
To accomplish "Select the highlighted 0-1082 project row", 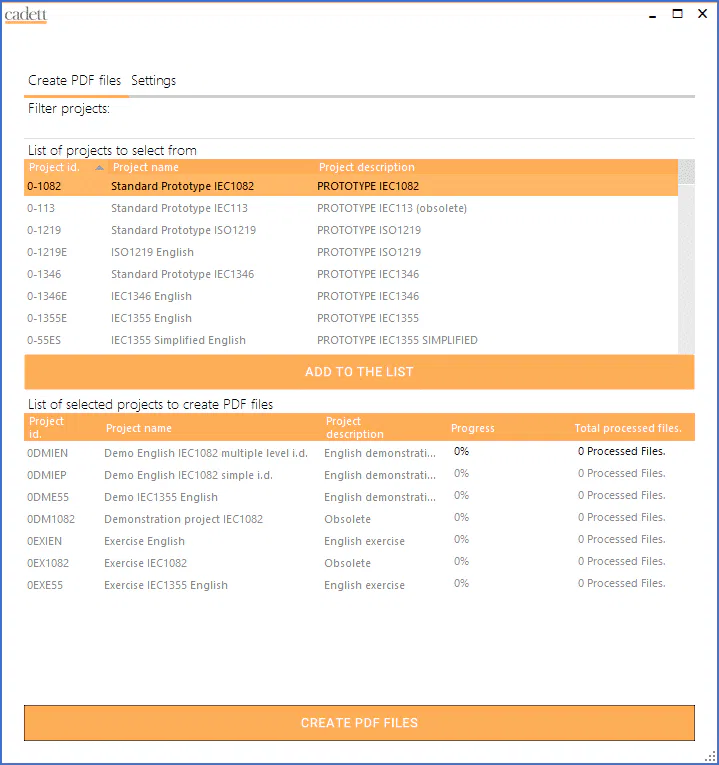I will [182, 186].
